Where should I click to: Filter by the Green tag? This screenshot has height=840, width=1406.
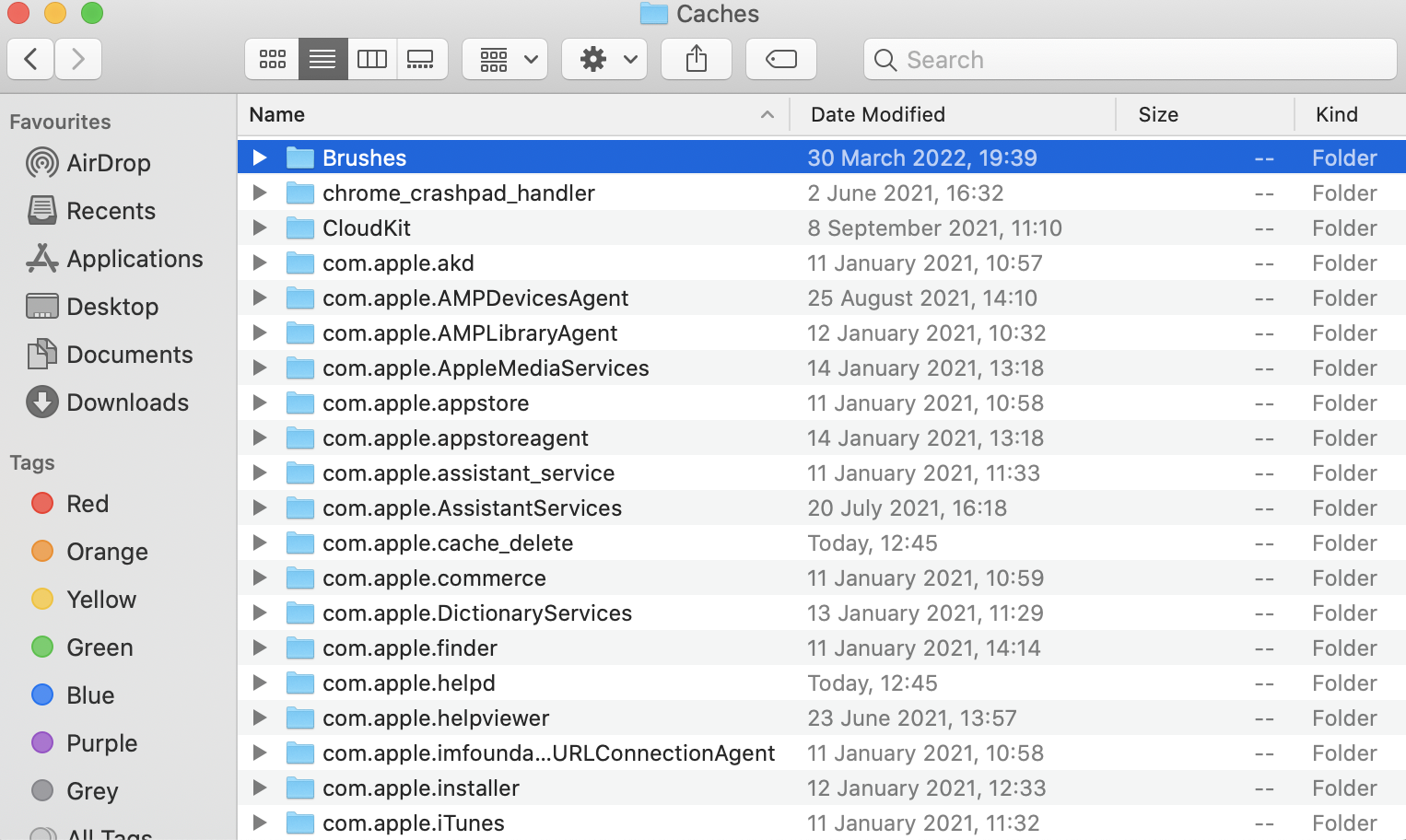[82, 647]
